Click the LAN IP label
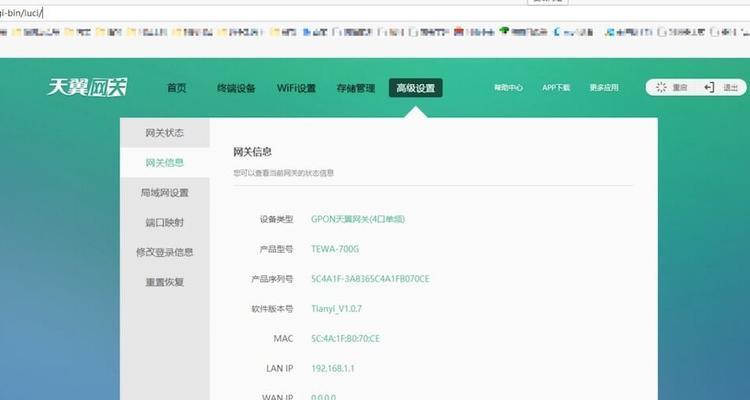750x400 pixels. [x=280, y=368]
